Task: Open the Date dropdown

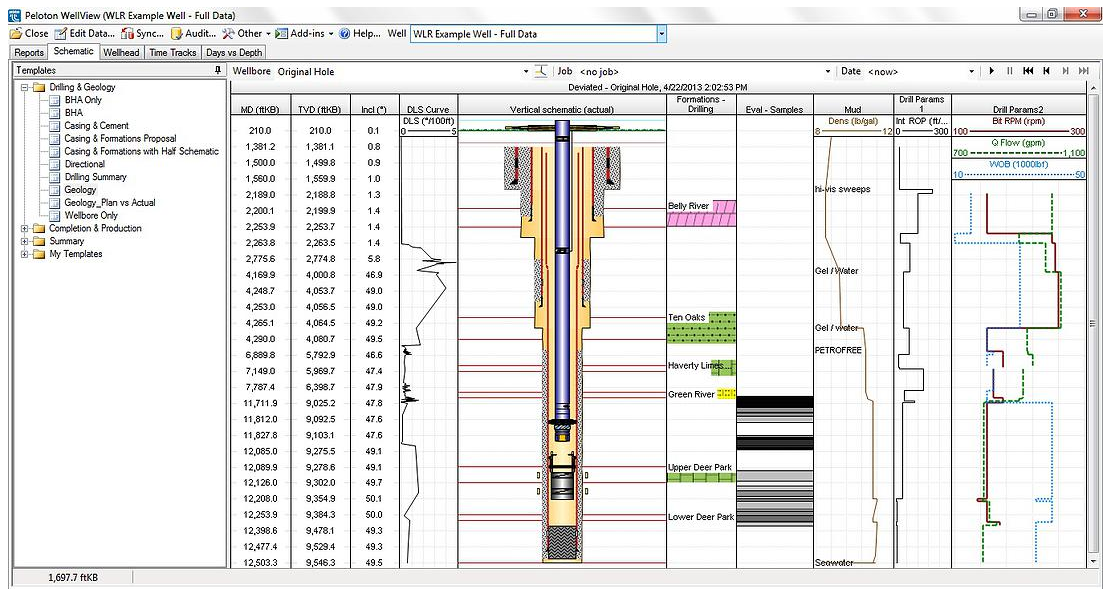Action: pos(971,71)
